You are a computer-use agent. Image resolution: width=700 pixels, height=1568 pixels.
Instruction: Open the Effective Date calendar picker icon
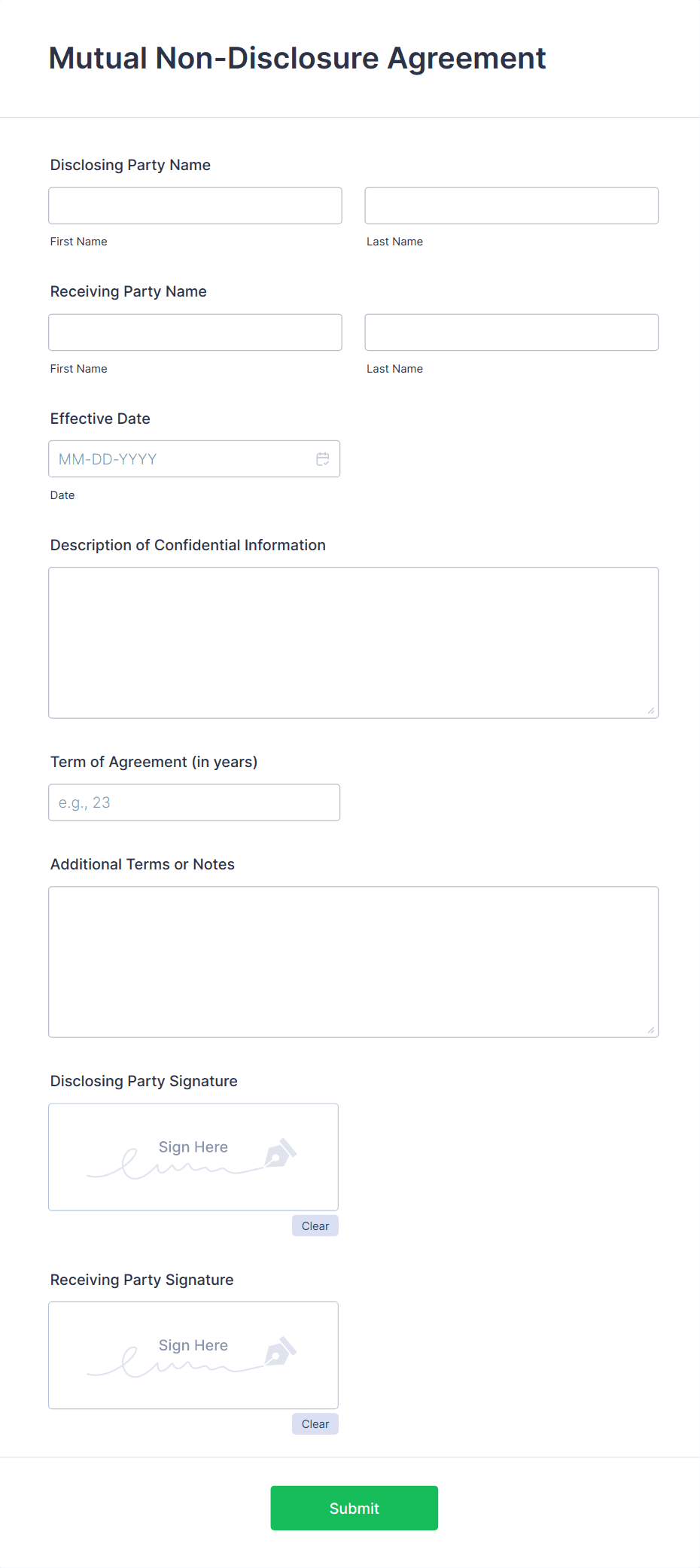point(323,459)
